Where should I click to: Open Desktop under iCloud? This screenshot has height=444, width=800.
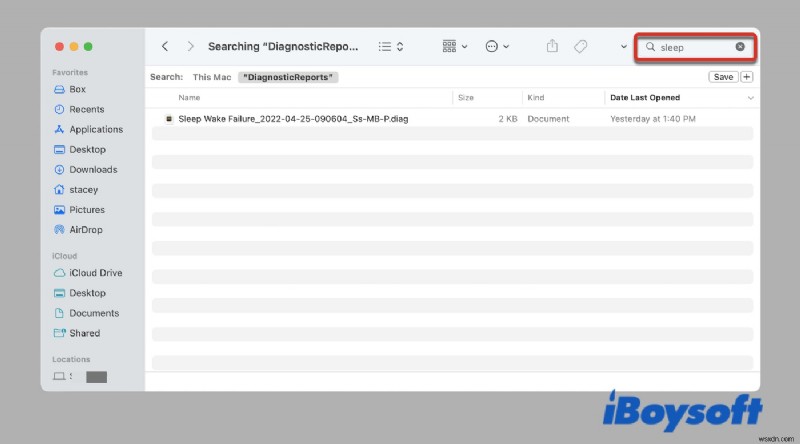pos(87,293)
